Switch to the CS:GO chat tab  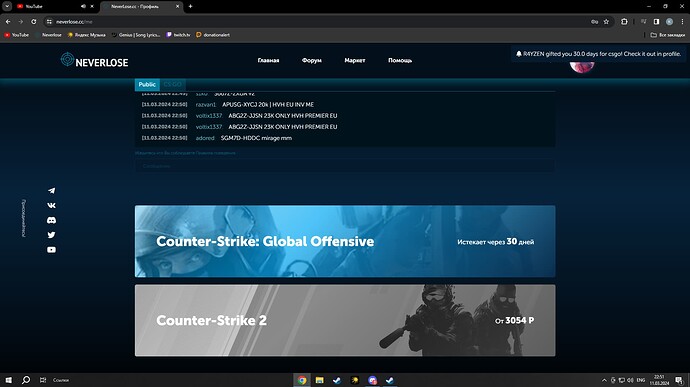(x=172, y=85)
